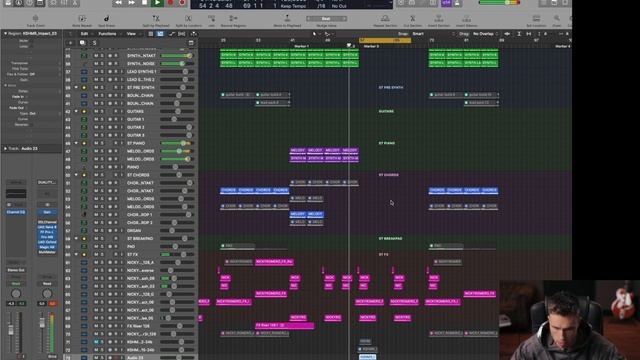The width and height of the screenshot is (640, 360).
Task: Expand the Track Audio 23 inspector section
Action: coord(5,149)
